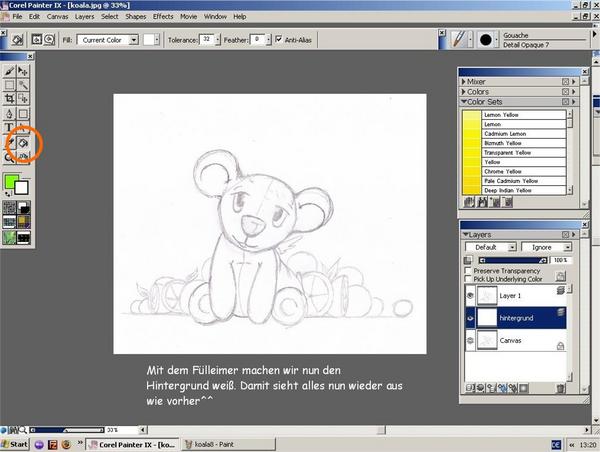Select the Pen tool
The width and height of the screenshot is (600, 452).
pyautogui.click(x=9, y=113)
